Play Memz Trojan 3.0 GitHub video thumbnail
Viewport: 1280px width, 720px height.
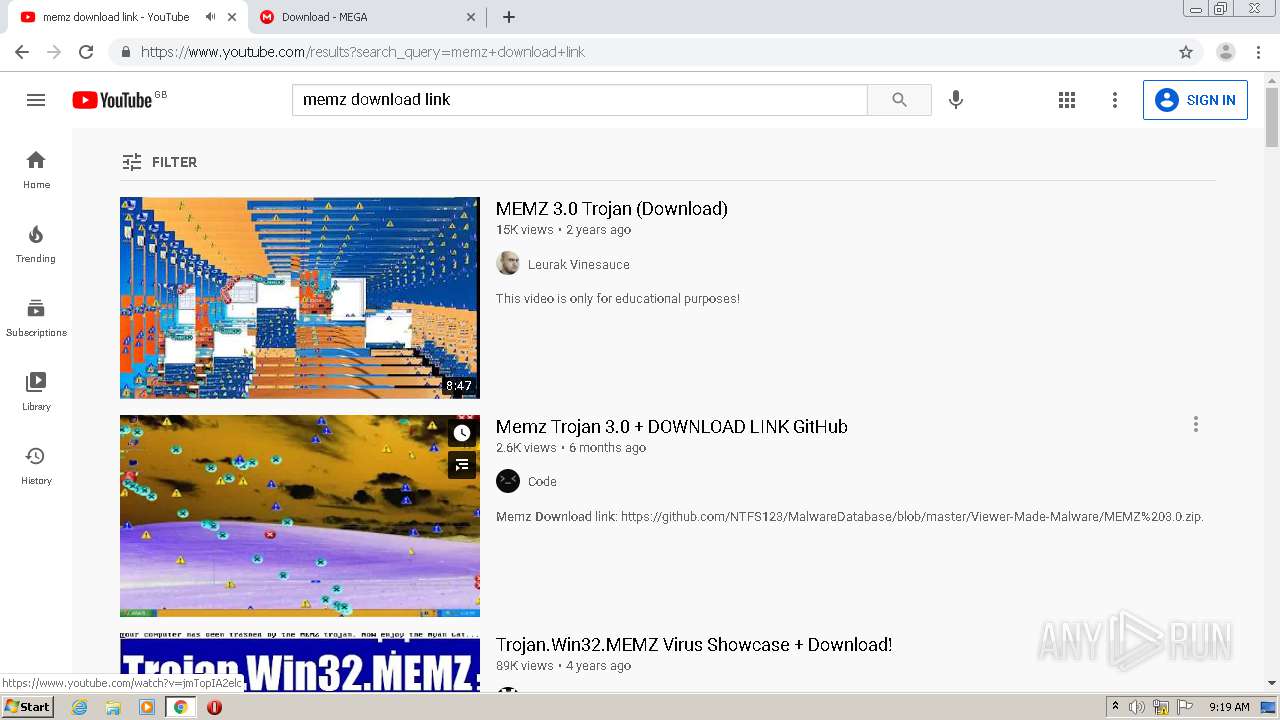300,516
